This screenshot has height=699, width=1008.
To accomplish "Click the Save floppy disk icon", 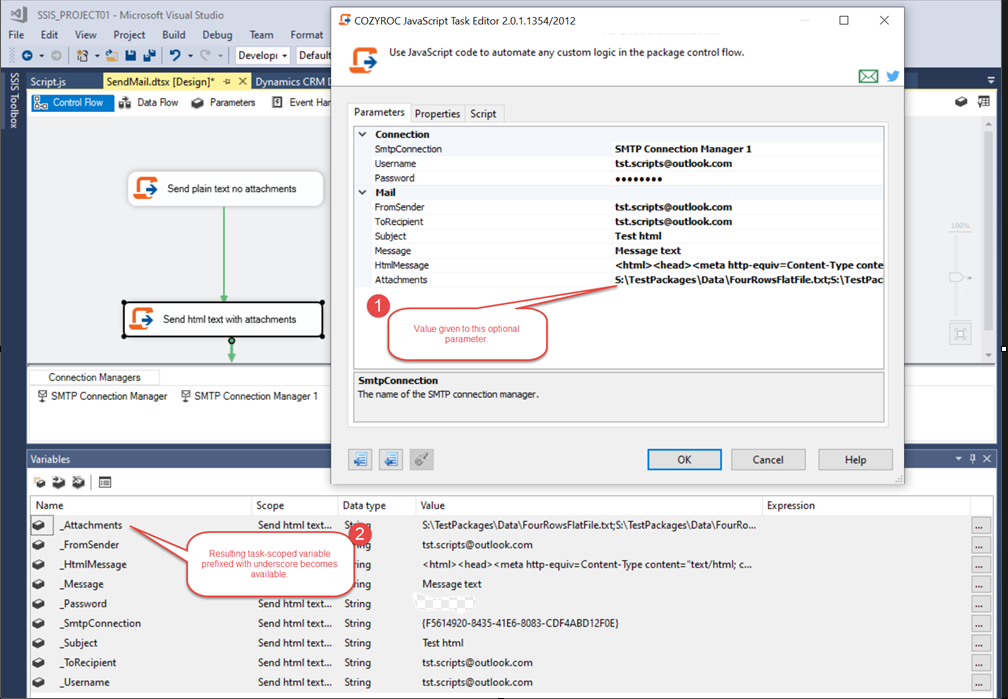I will tap(130, 56).
